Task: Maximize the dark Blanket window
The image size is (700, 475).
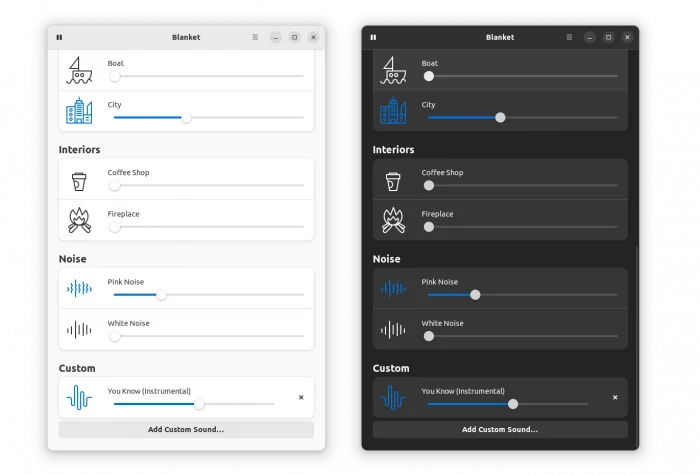Action: pos(608,37)
